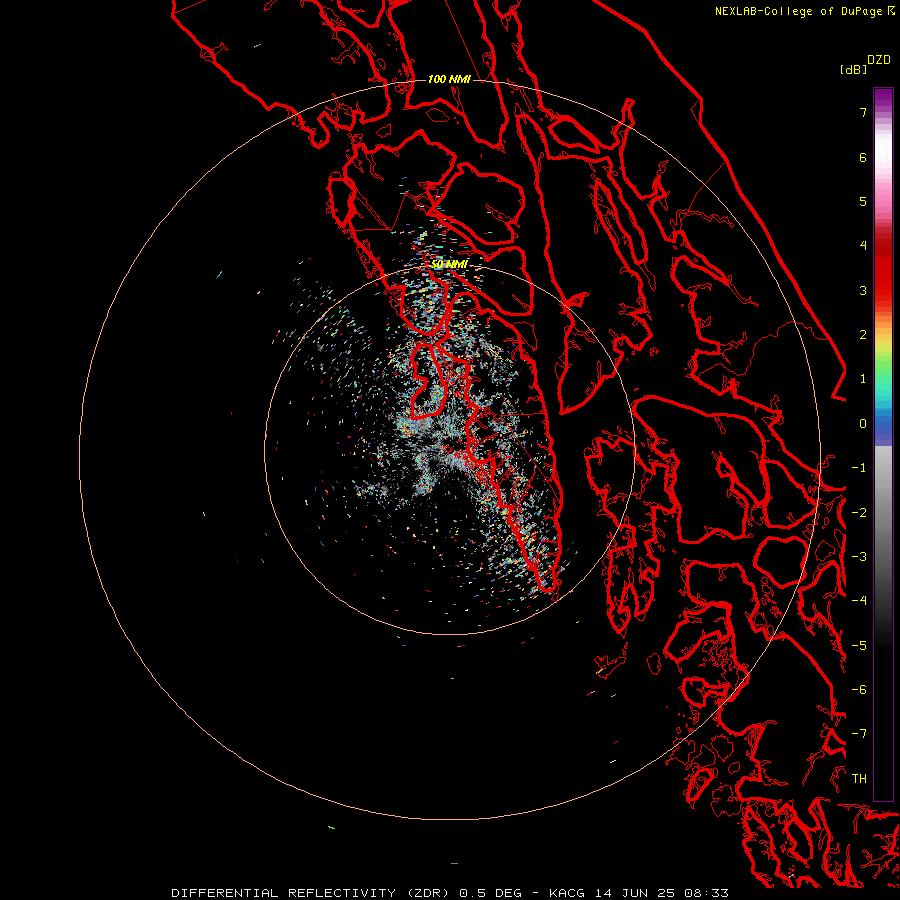Image resolution: width=900 pixels, height=900 pixels.
Task: Click the 1 value on color scale
Action: click(x=863, y=379)
